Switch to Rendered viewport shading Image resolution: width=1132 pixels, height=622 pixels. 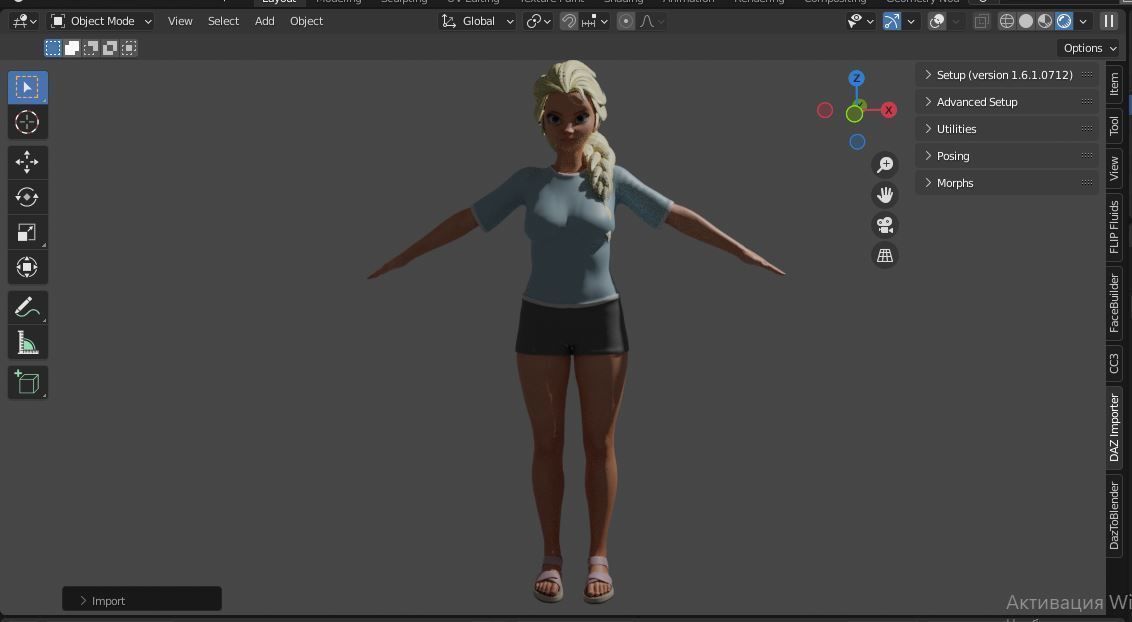pyautogui.click(x=1064, y=22)
